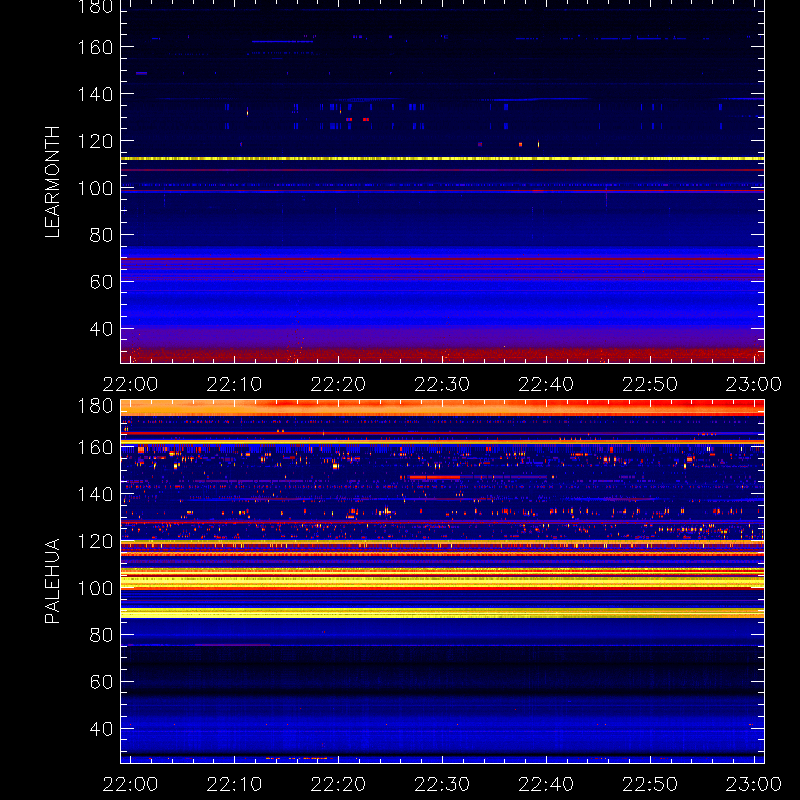
Task: Click the 22:40 time label under Learmonth plot
Action: [546, 384]
